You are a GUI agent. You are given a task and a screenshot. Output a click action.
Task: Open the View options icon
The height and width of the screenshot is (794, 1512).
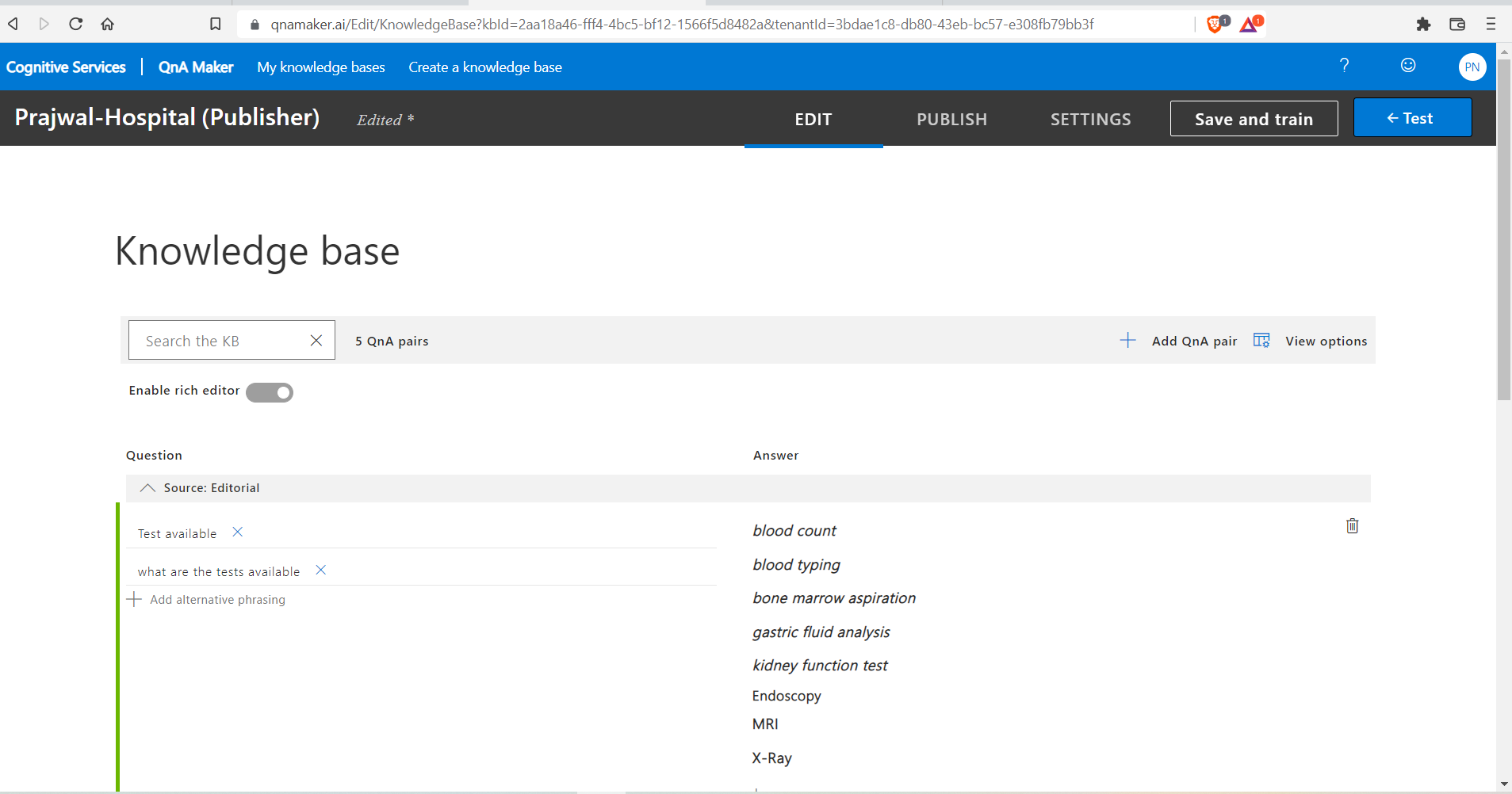[x=1262, y=340]
